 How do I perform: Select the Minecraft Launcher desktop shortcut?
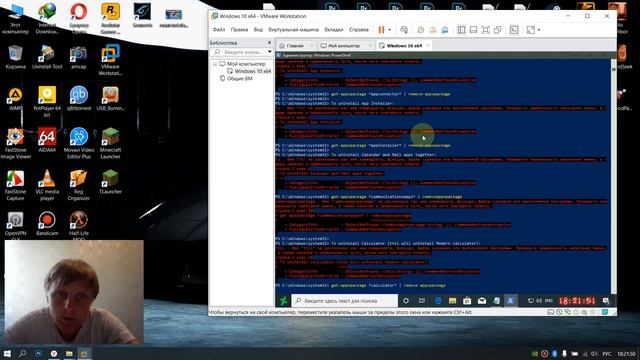[110, 144]
